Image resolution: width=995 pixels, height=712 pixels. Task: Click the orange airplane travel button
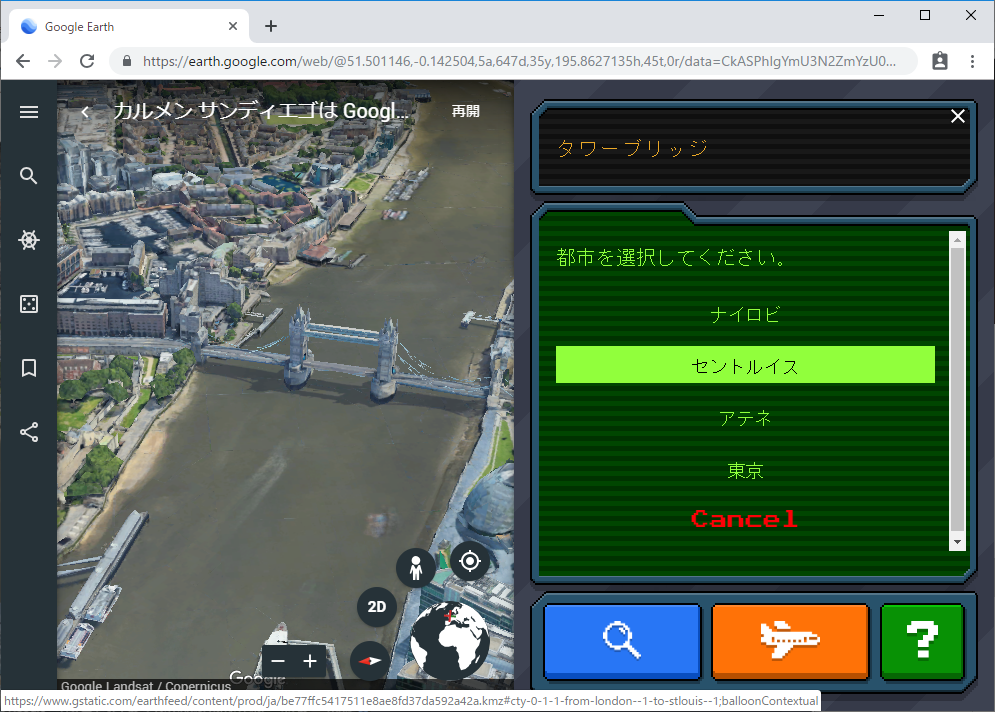(790, 641)
